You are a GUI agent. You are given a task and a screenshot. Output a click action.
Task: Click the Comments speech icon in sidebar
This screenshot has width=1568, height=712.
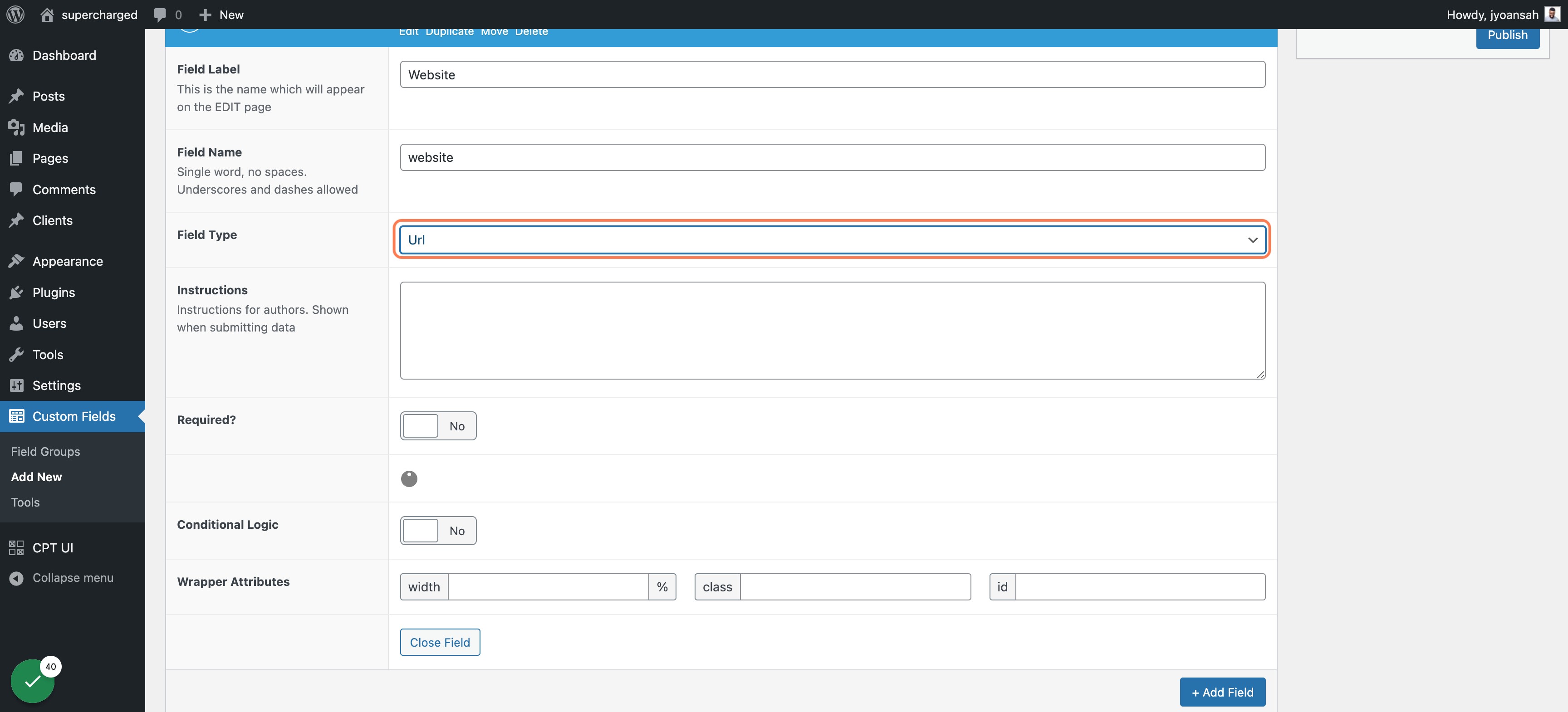click(16, 189)
